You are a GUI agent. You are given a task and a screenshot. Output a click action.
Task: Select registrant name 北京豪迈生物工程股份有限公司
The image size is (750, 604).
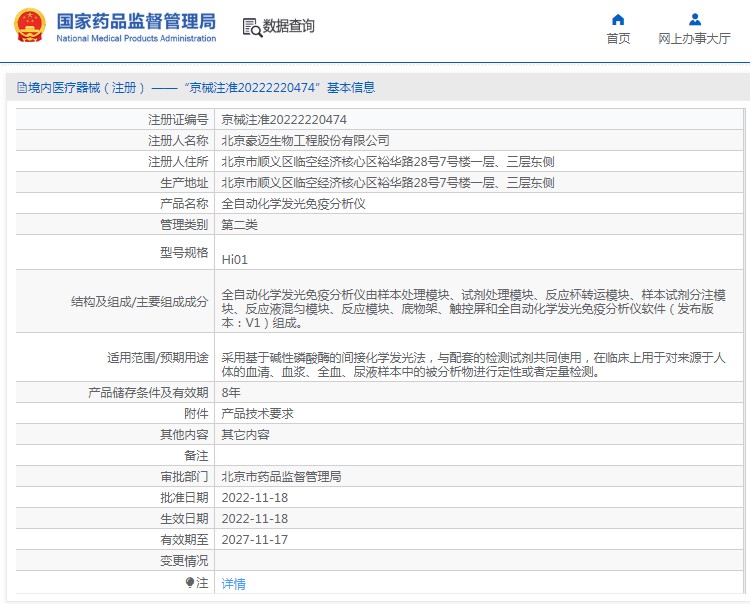pos(305,141)
